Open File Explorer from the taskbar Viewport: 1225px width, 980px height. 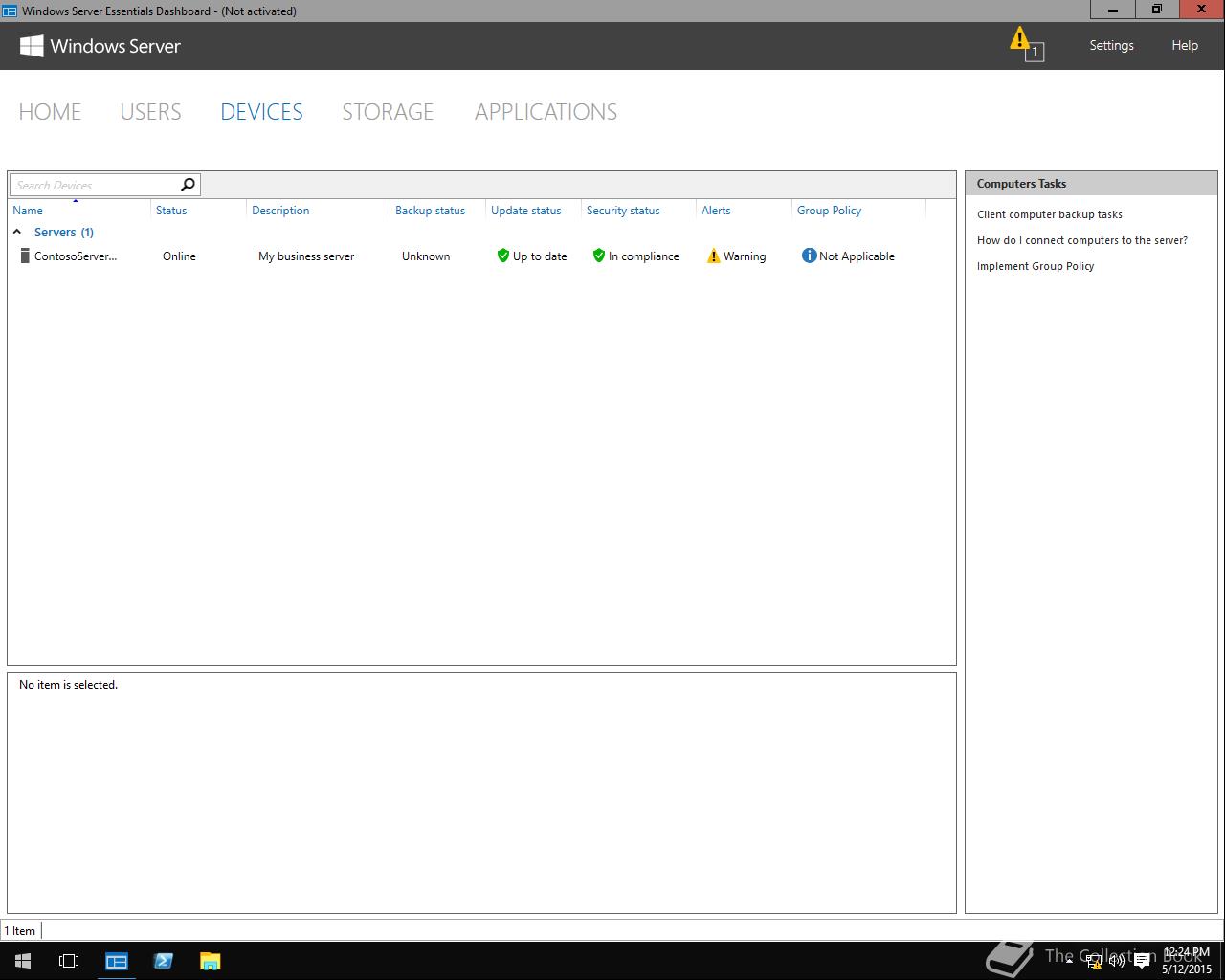pyautogui.click(x=210, y=961)
